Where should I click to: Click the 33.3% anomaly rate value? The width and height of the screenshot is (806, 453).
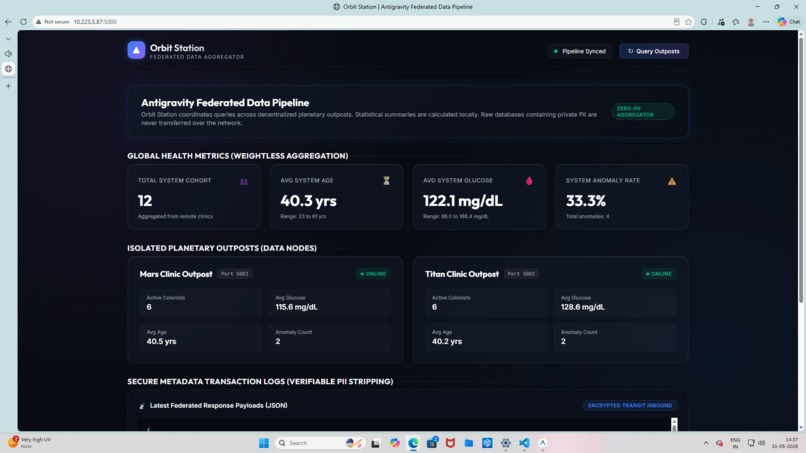585,201
